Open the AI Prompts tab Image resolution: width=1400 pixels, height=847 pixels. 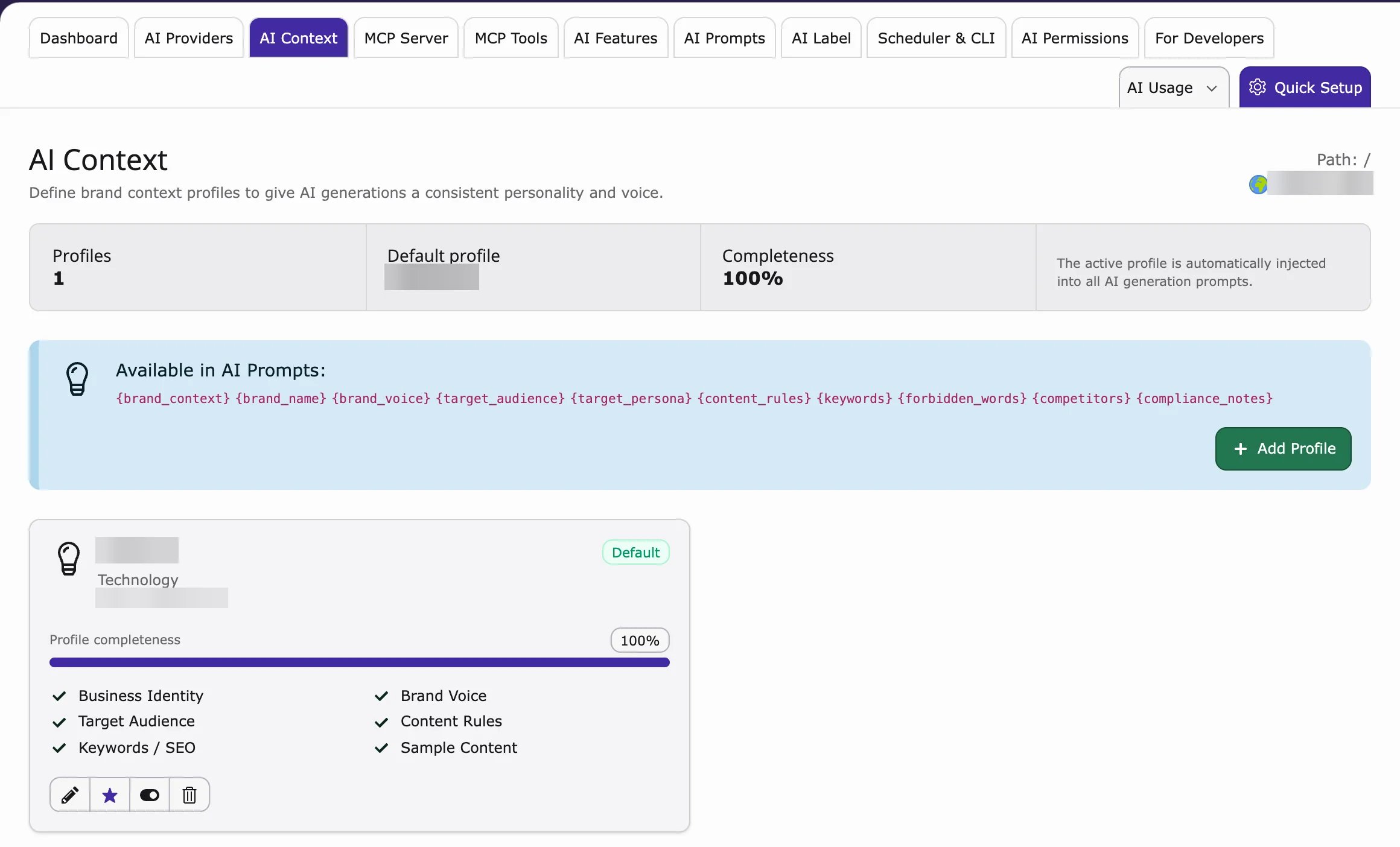pyautogui.click(x=725, y=38)
